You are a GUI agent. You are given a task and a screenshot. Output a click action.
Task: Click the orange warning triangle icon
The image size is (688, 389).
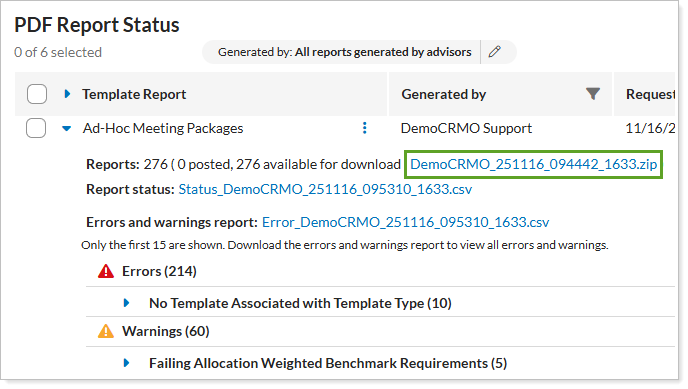[x=106, y=331]
